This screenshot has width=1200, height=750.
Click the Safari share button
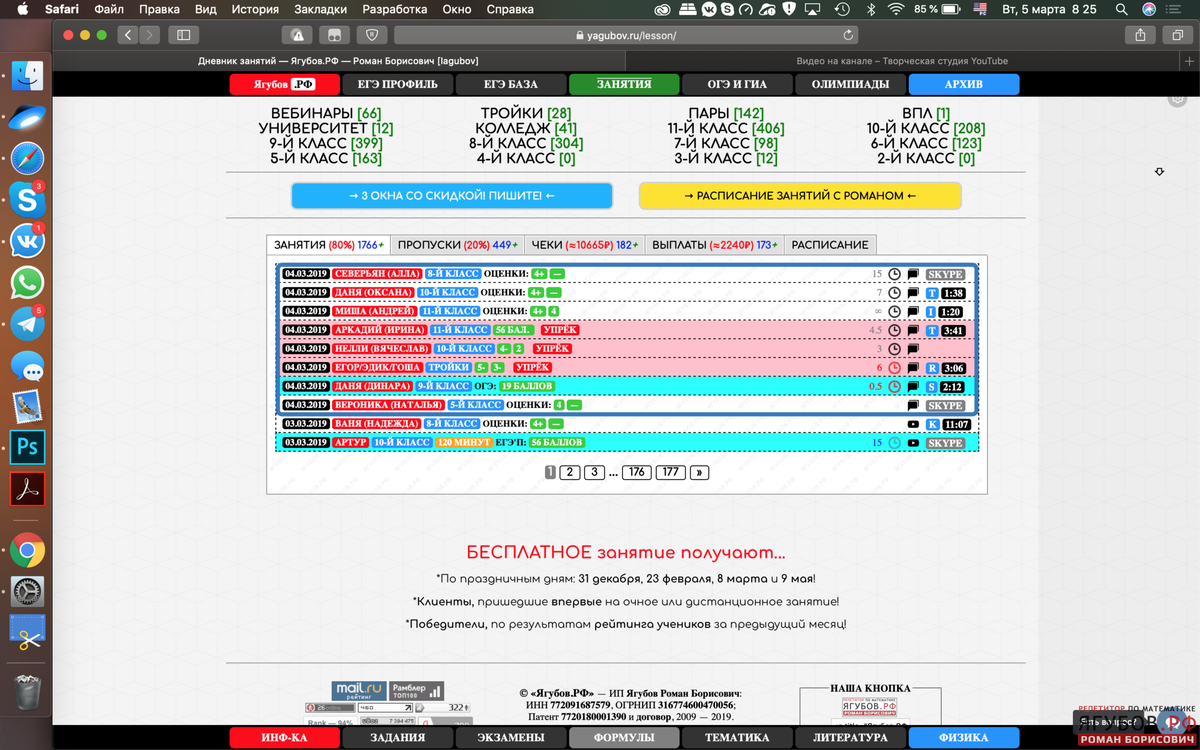[x=1140, y=35]
